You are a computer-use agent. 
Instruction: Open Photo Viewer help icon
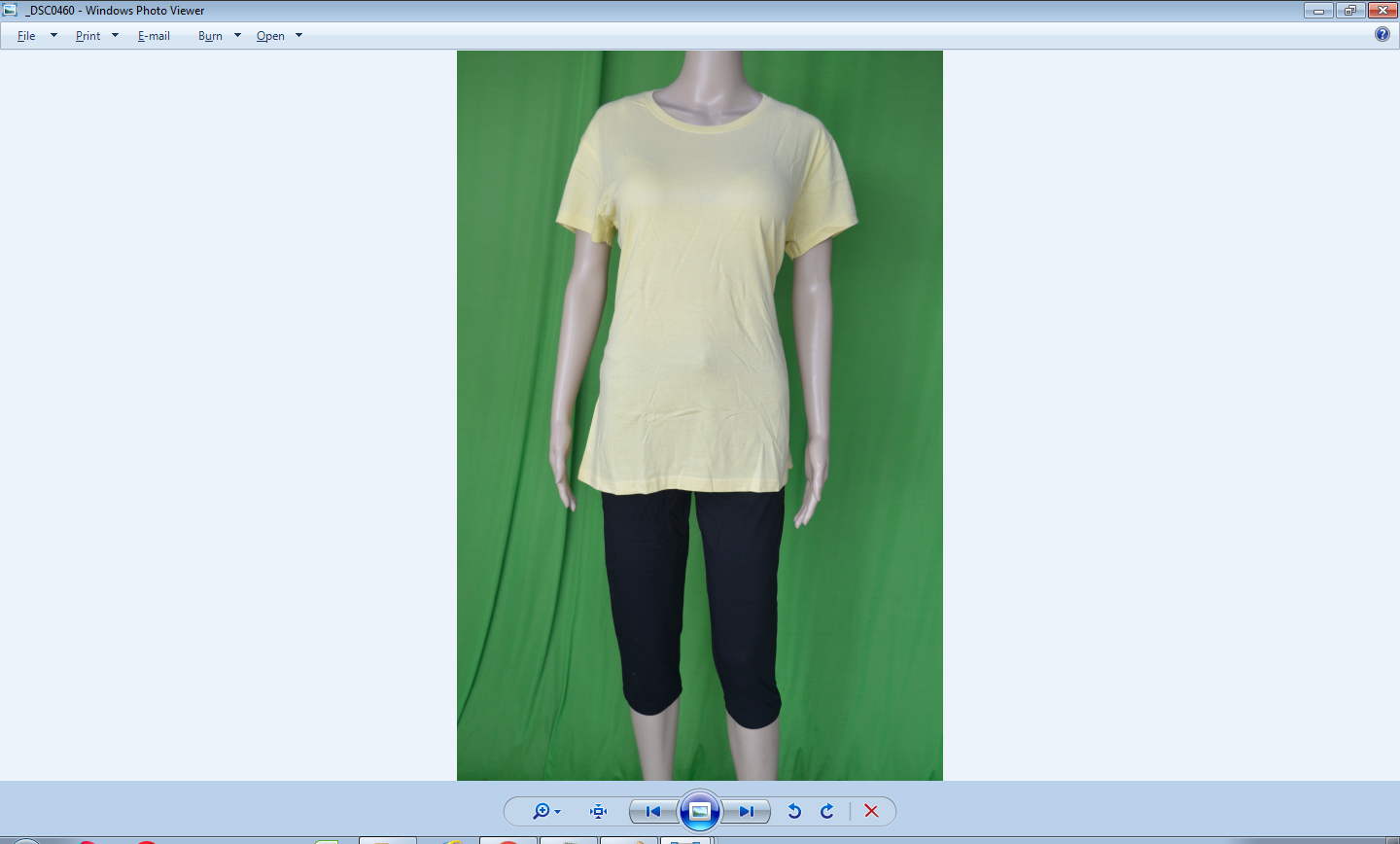click(x=1382, y=34)
